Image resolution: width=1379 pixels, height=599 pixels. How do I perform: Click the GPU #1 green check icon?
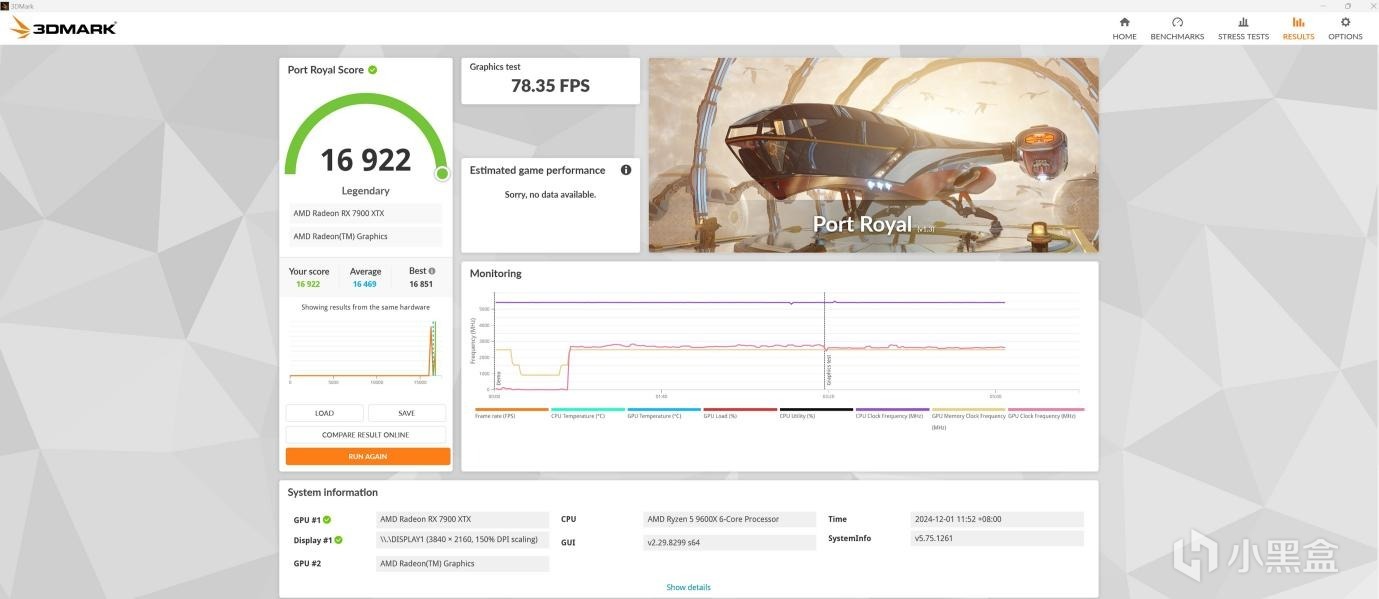(327, 520)
